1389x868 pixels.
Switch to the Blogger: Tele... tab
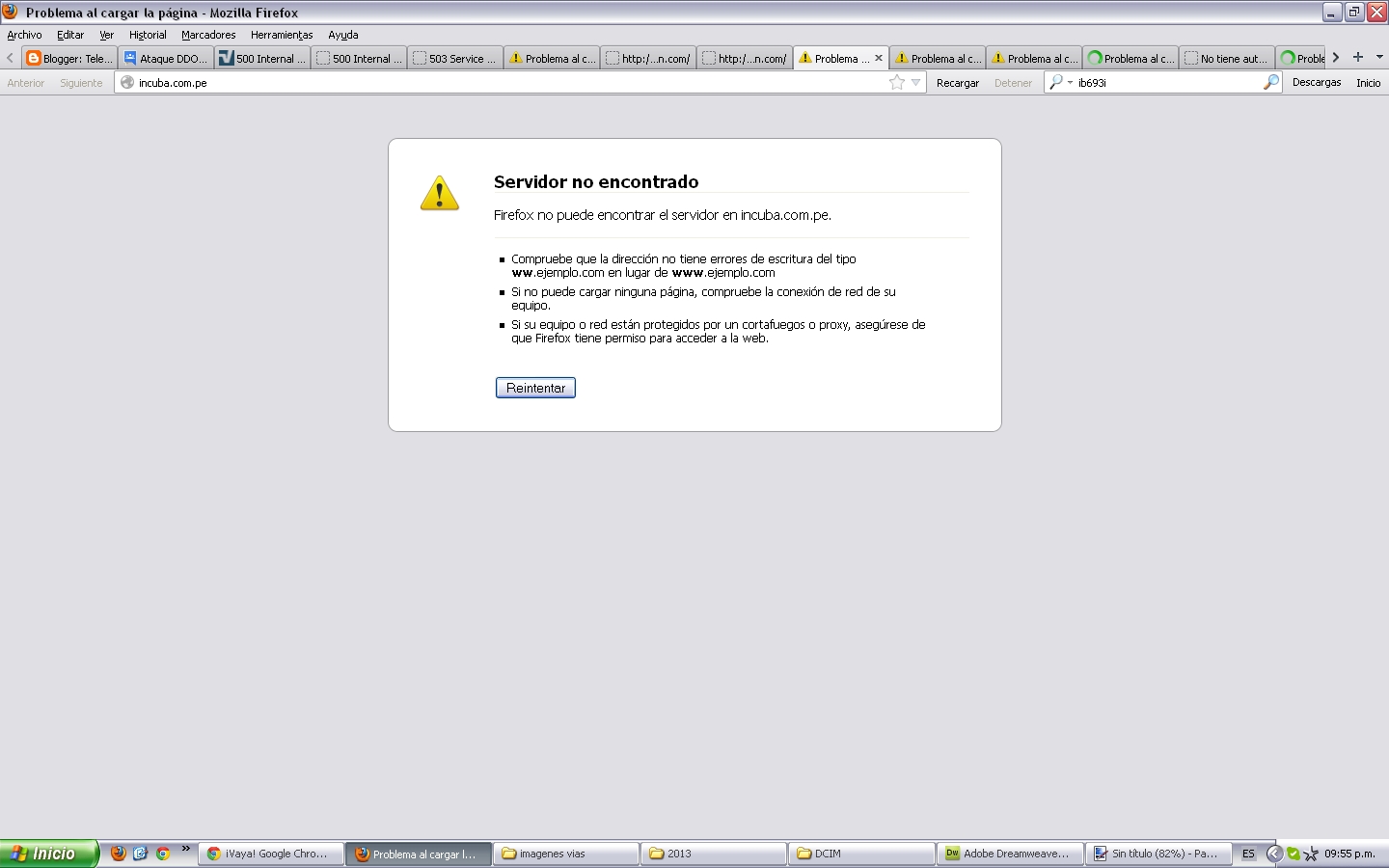coord(69,58)
